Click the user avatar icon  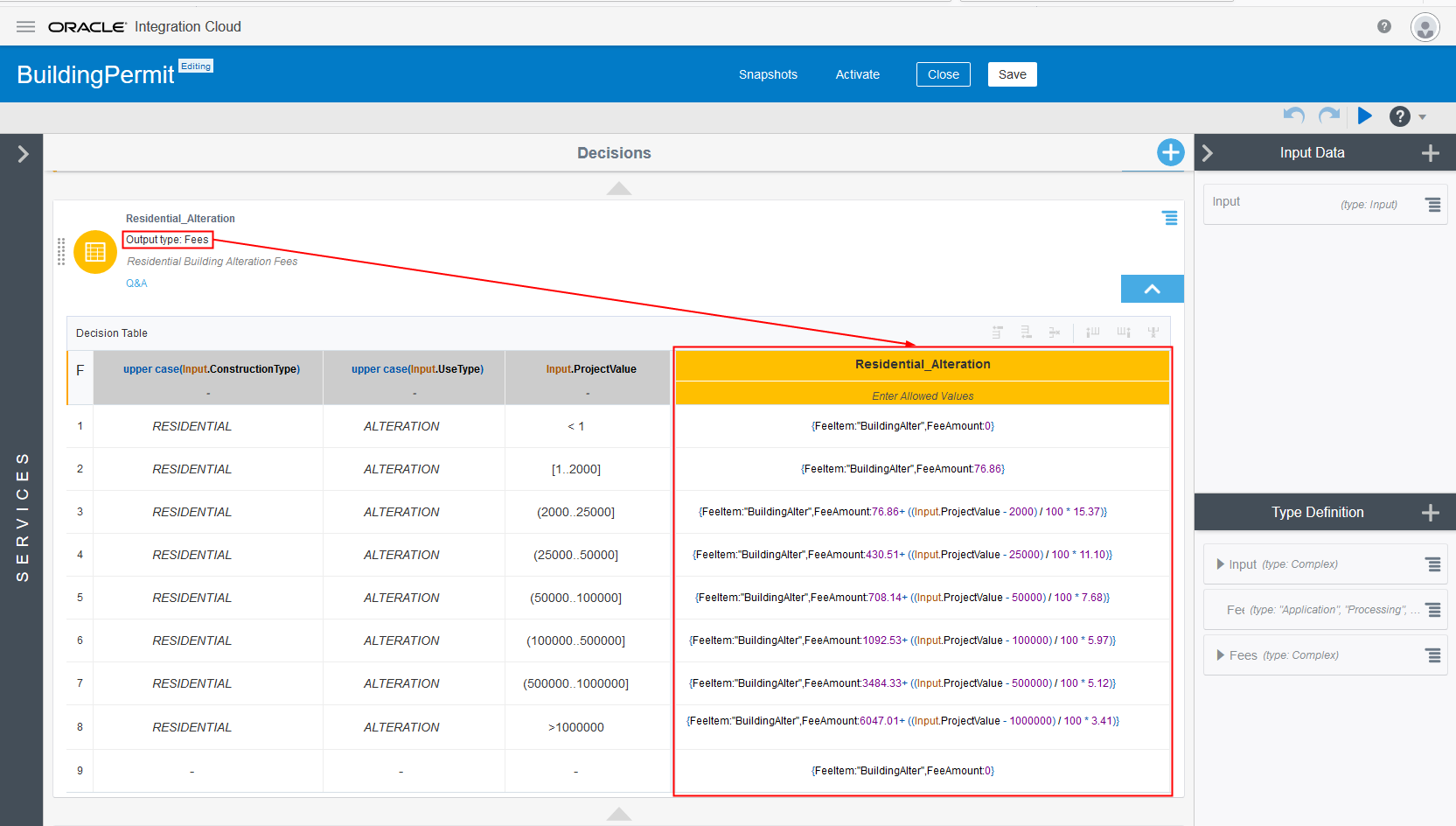(x=1425, y=27)
